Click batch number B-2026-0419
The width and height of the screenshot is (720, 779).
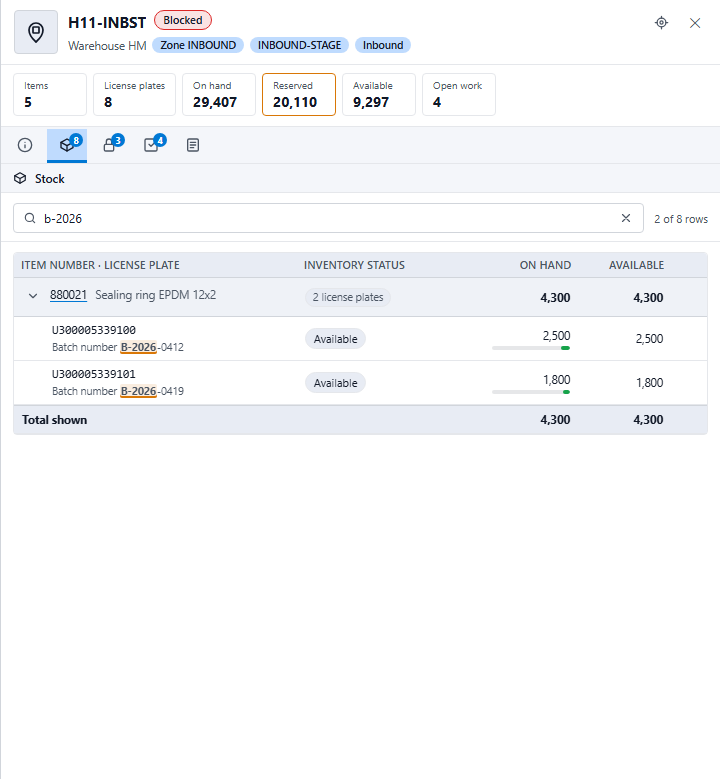coord(152,391)
